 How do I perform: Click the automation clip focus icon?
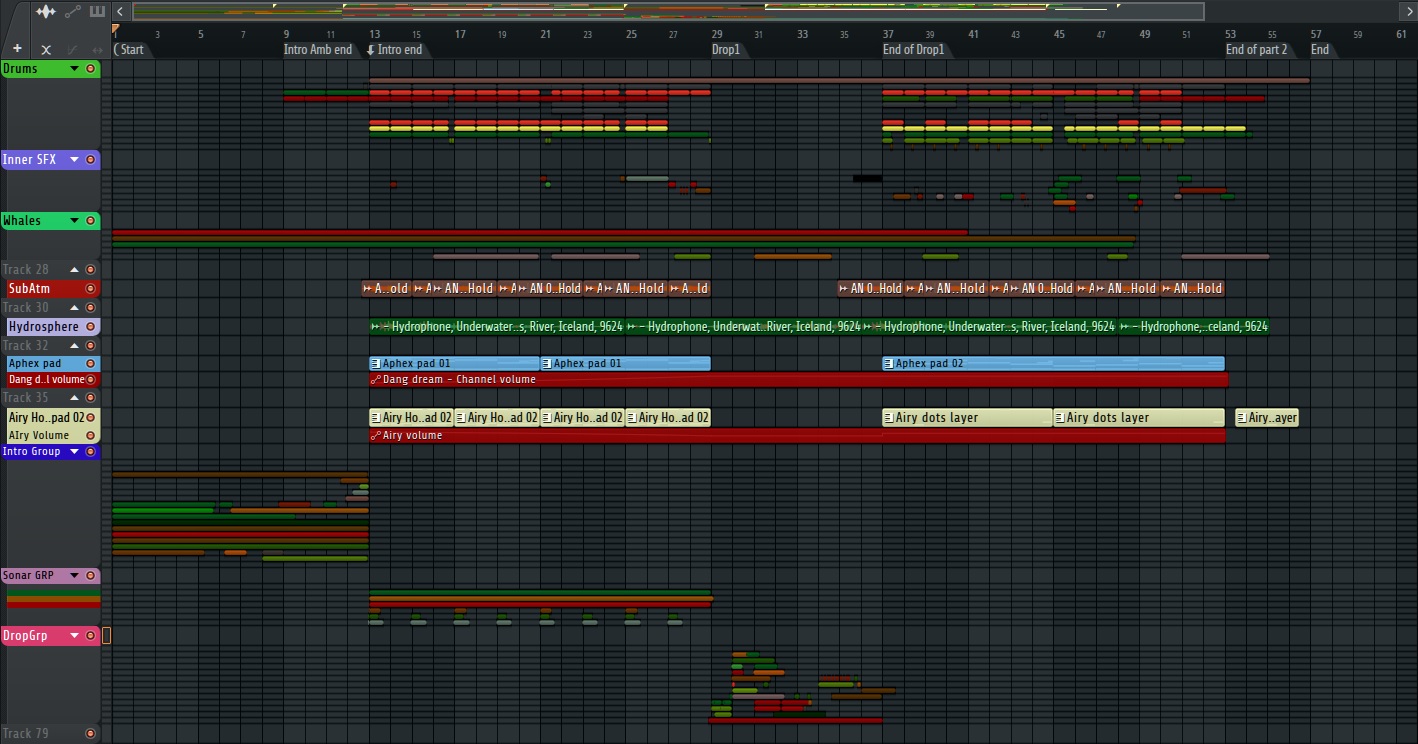72,12
